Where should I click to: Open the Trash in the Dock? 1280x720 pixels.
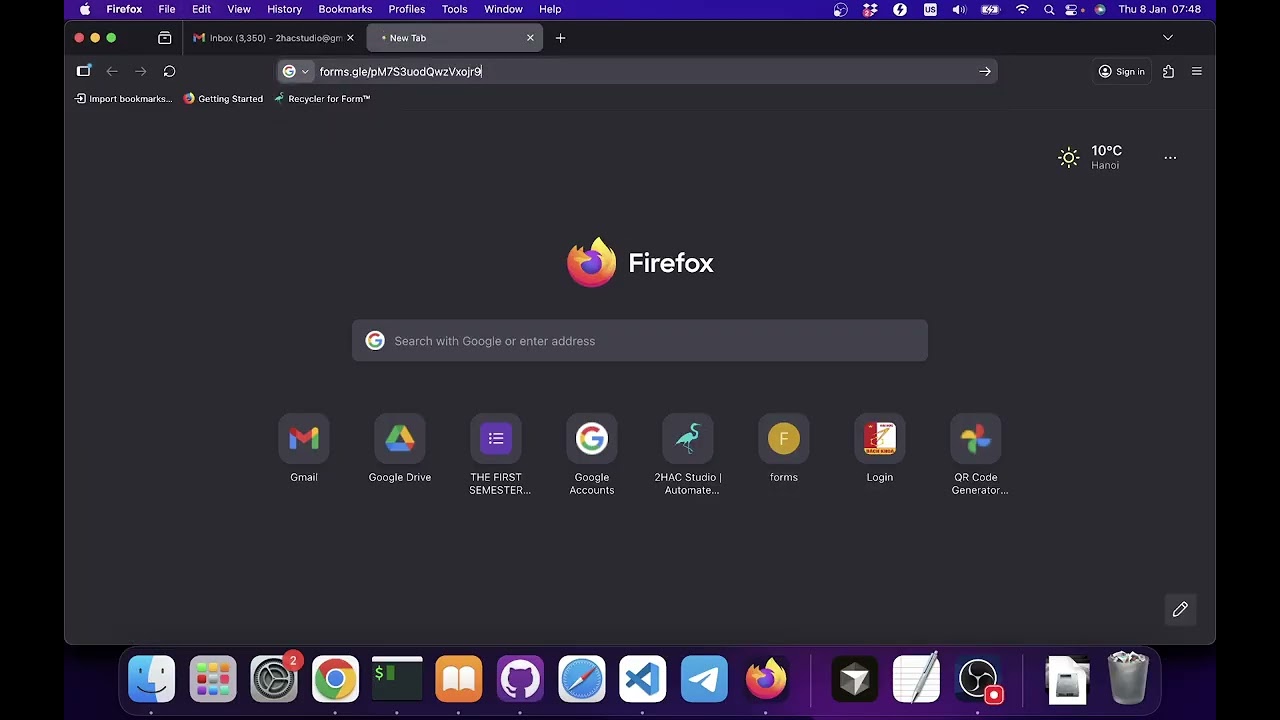(1128, 680)
